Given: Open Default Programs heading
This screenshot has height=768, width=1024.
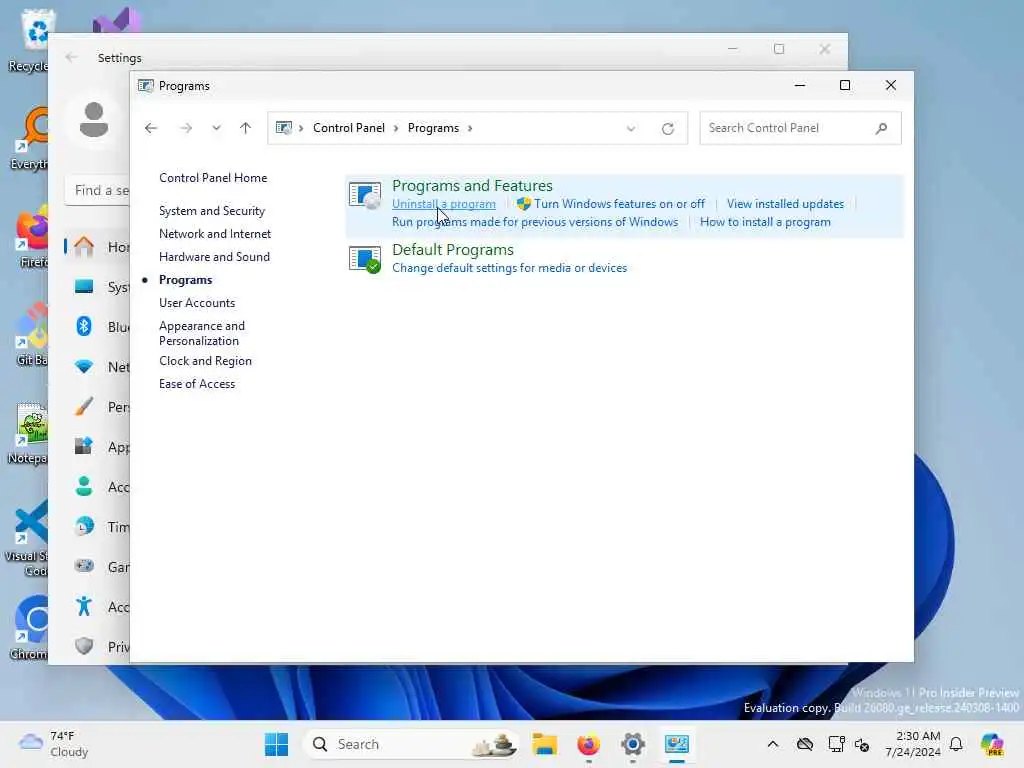Looking at the screenshot, I should [453, 249].
